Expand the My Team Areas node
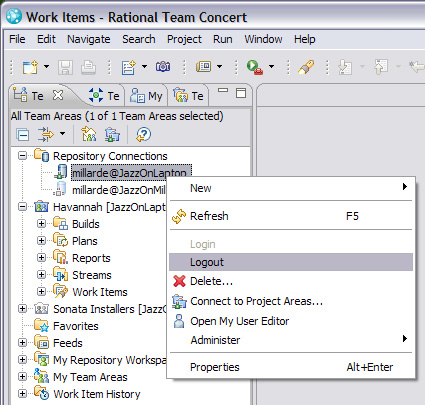 23,377
